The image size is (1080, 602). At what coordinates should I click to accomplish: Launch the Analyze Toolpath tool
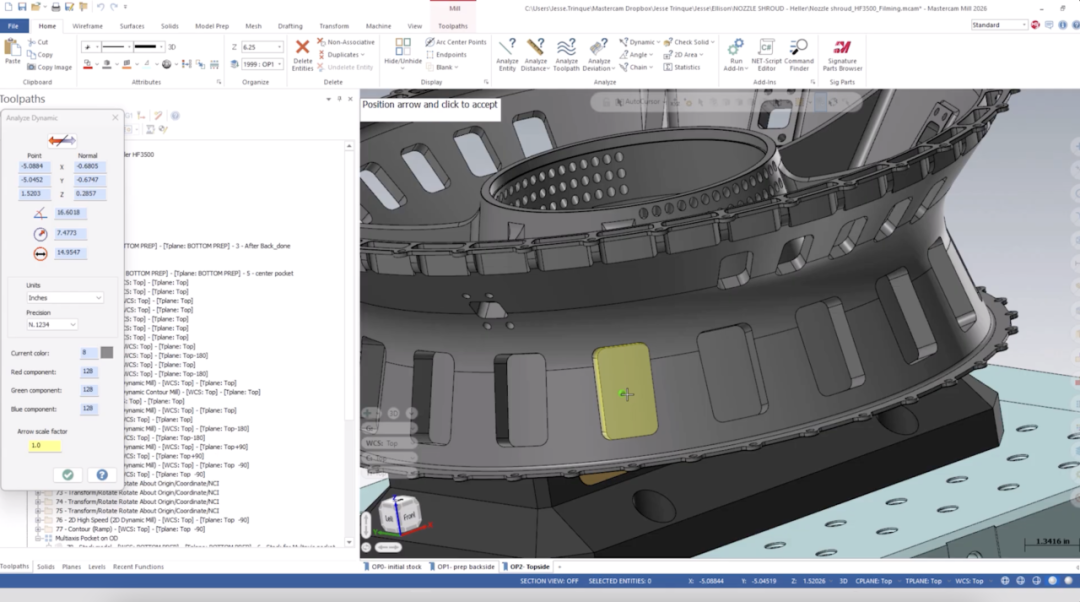[566, 54]
